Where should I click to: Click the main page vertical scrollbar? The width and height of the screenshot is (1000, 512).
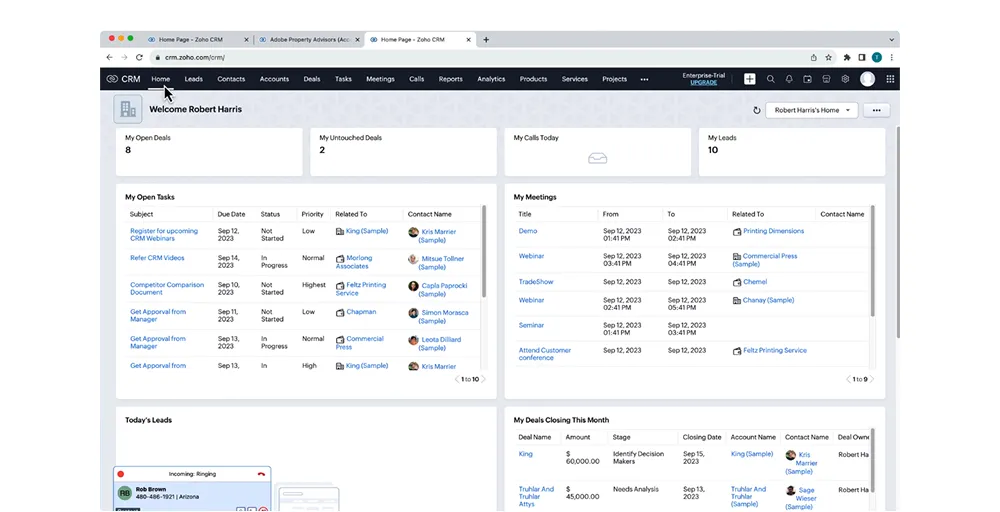point(898,232)
